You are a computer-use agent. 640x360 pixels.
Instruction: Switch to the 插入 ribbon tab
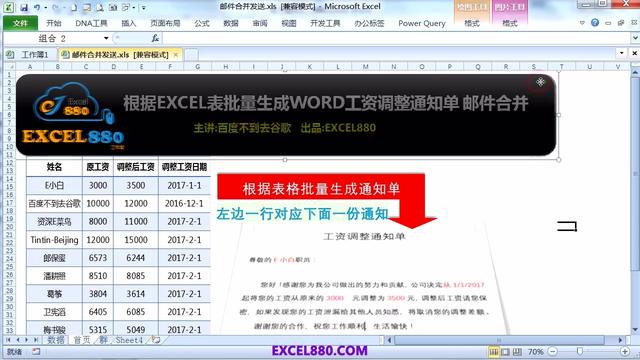tap(129, 23)
